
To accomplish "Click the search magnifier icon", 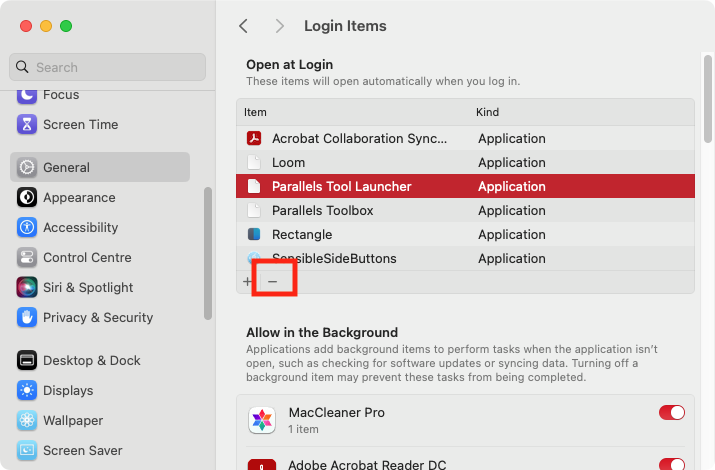I will click(x=22, y=67).
